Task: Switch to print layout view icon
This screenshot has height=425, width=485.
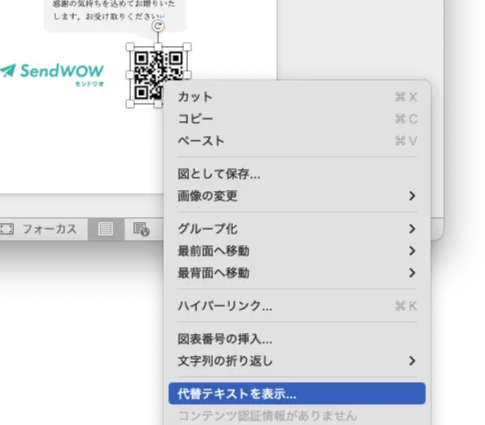Action: [x=106, y=229]
